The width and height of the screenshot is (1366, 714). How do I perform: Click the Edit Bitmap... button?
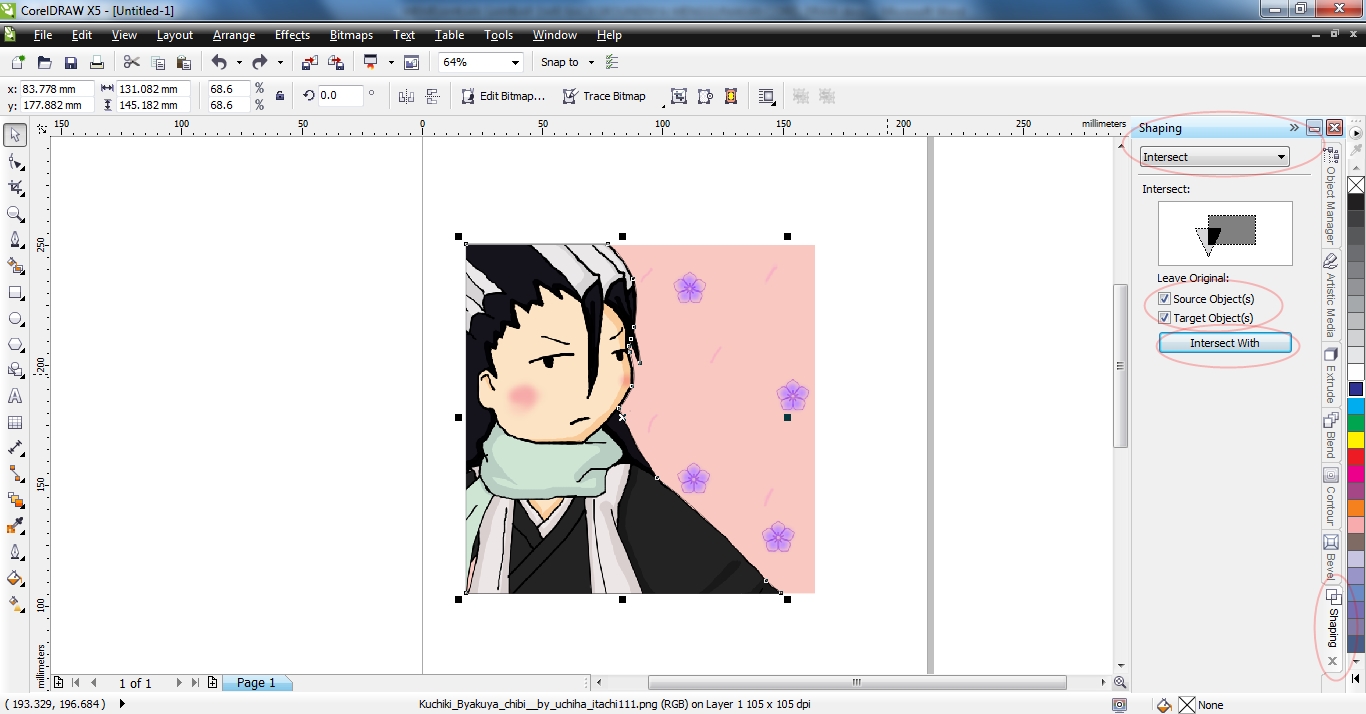point(503,96)
